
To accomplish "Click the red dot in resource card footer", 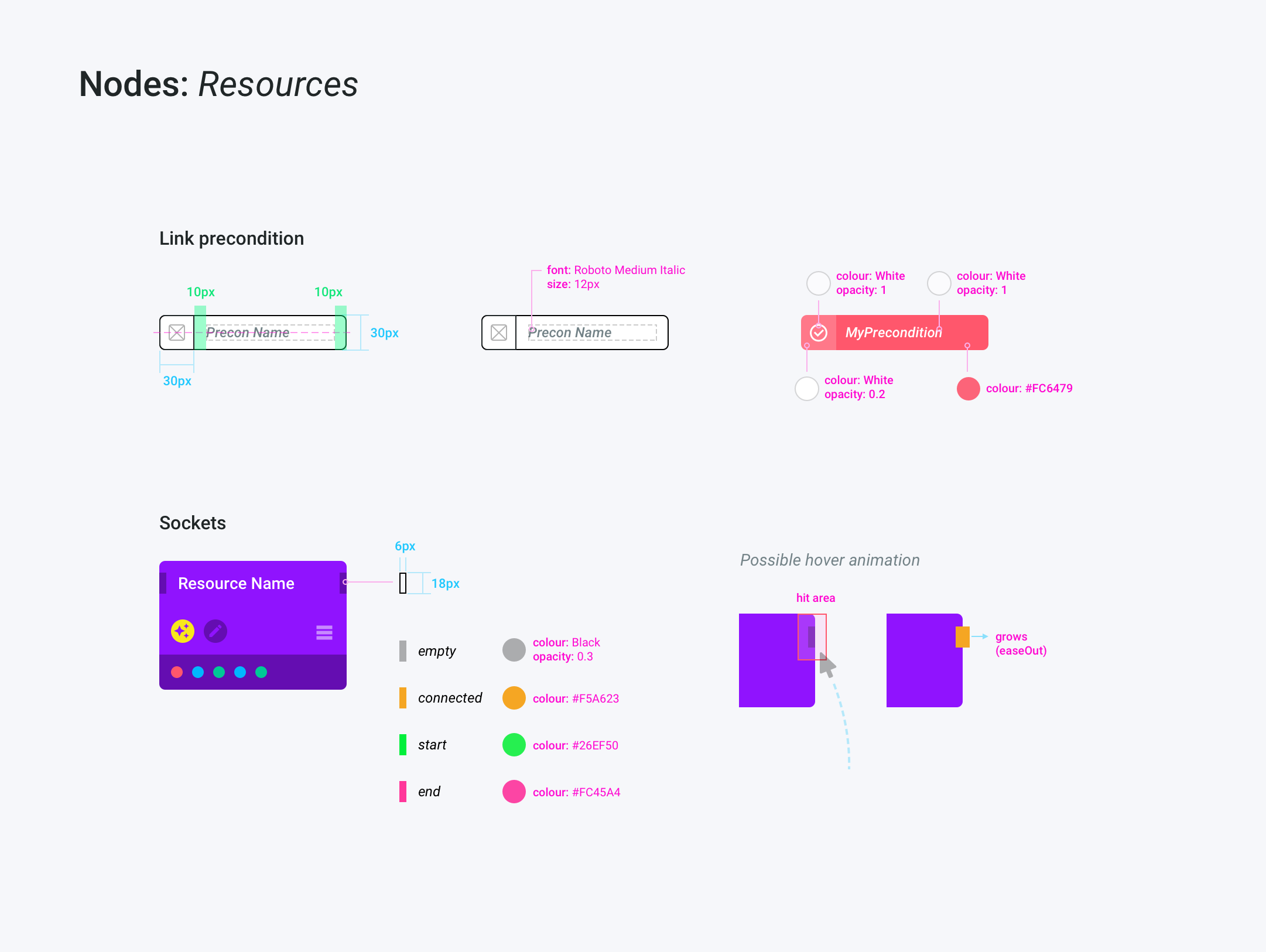I will (x=177, y=672).
